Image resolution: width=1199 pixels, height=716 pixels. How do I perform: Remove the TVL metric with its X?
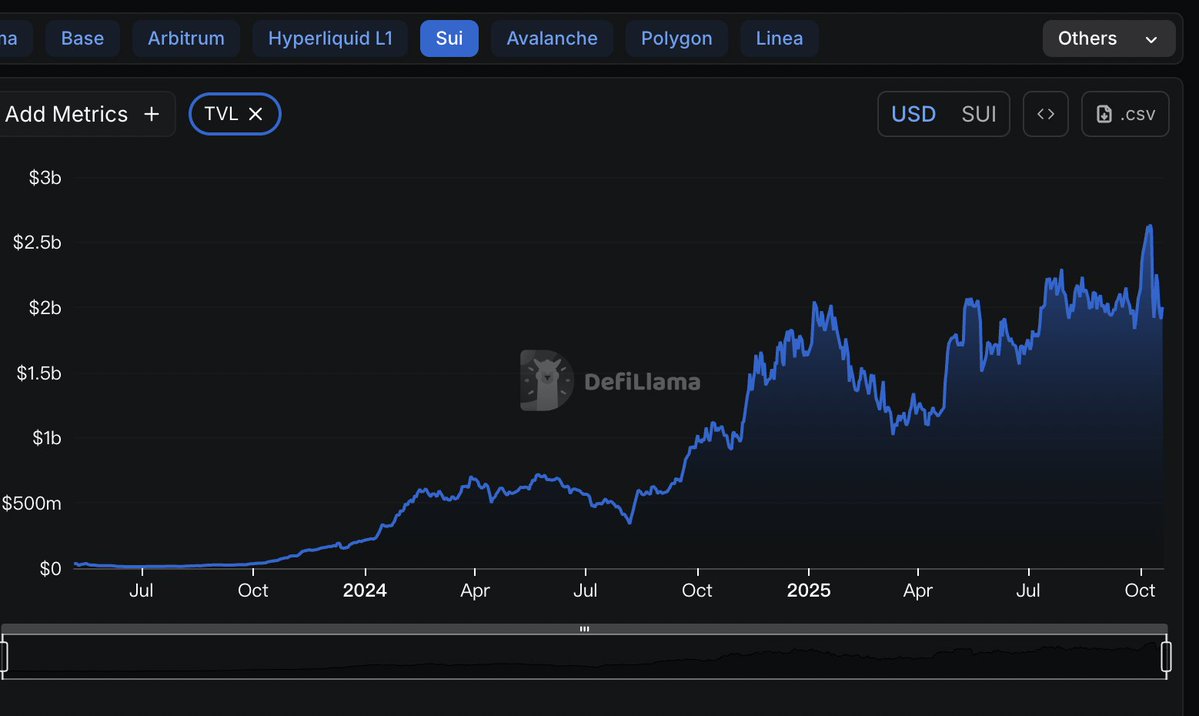coord(255,114)
